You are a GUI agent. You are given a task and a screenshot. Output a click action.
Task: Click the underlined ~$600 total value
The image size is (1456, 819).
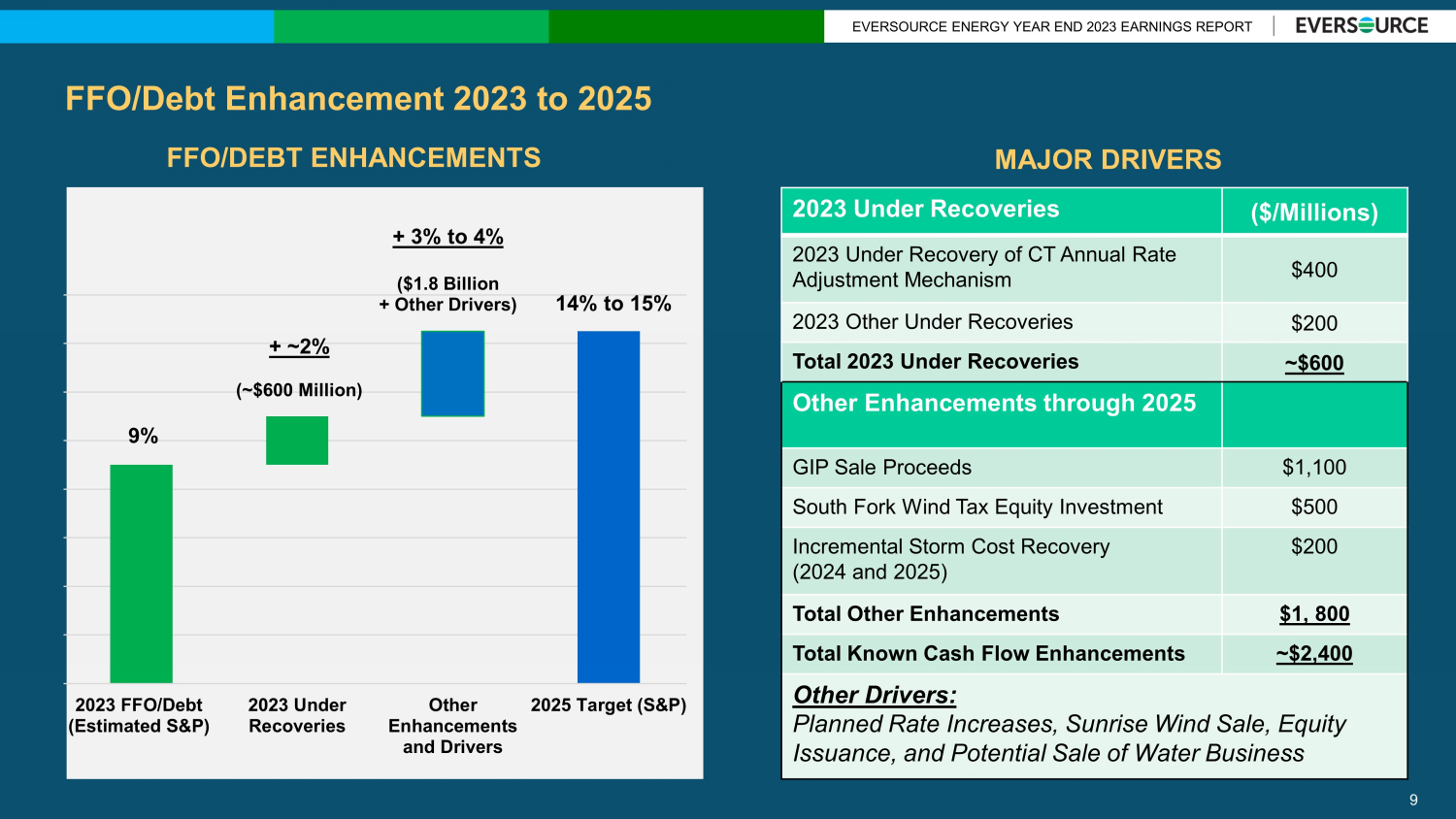[x=1314, y=363]
